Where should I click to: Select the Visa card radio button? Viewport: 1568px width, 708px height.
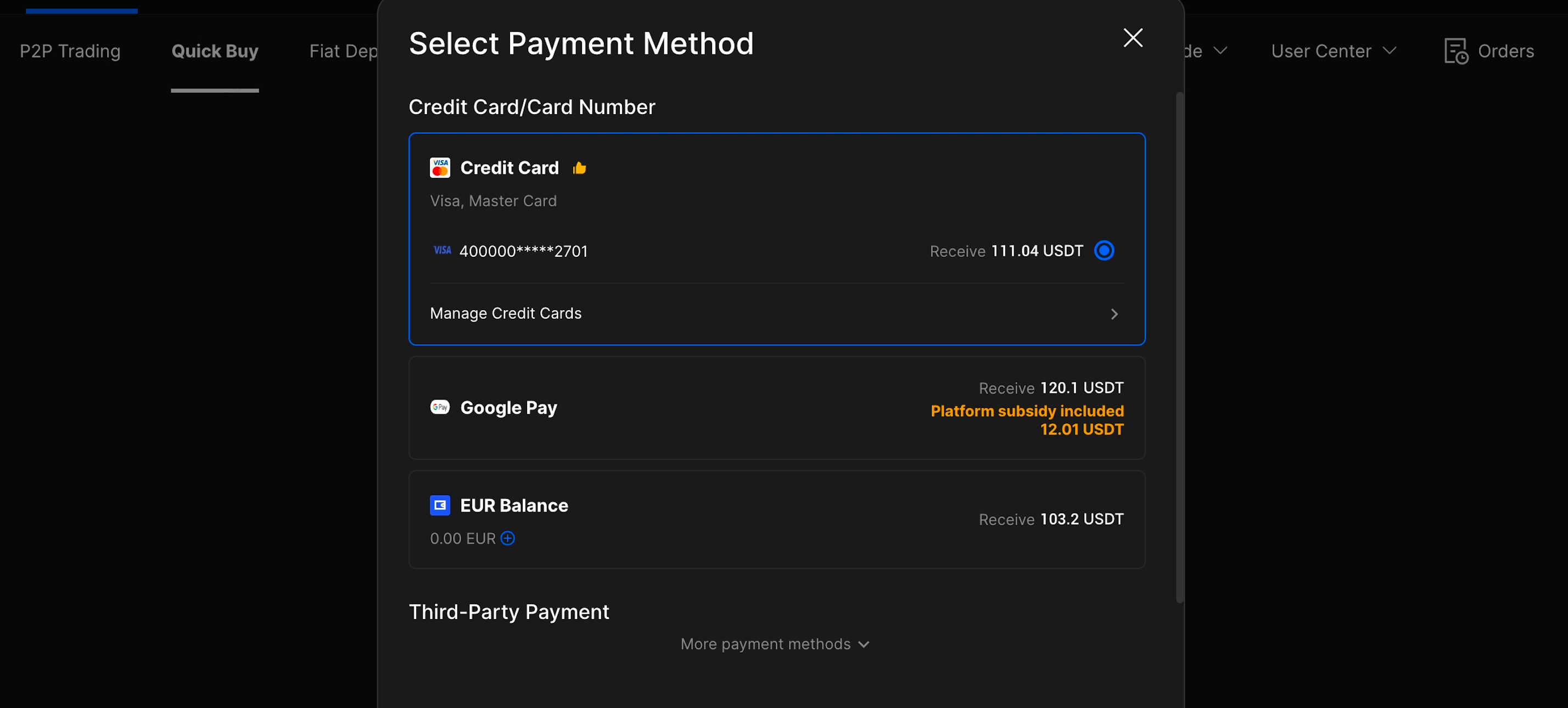coord(1104,251)
